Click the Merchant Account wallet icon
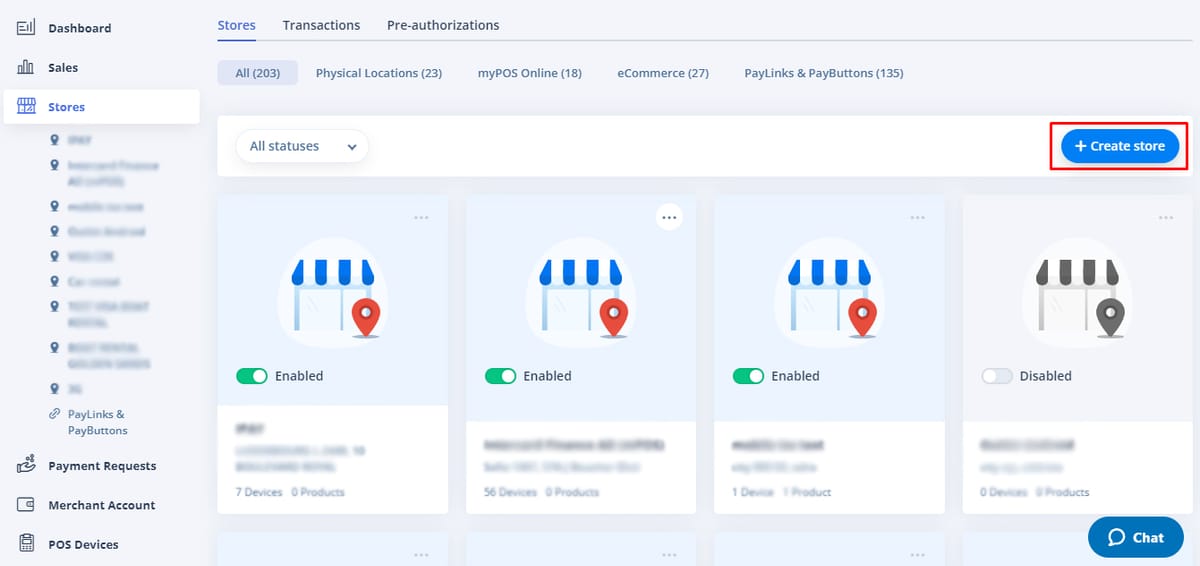1200x566 pixels. [x=26, y=505]
